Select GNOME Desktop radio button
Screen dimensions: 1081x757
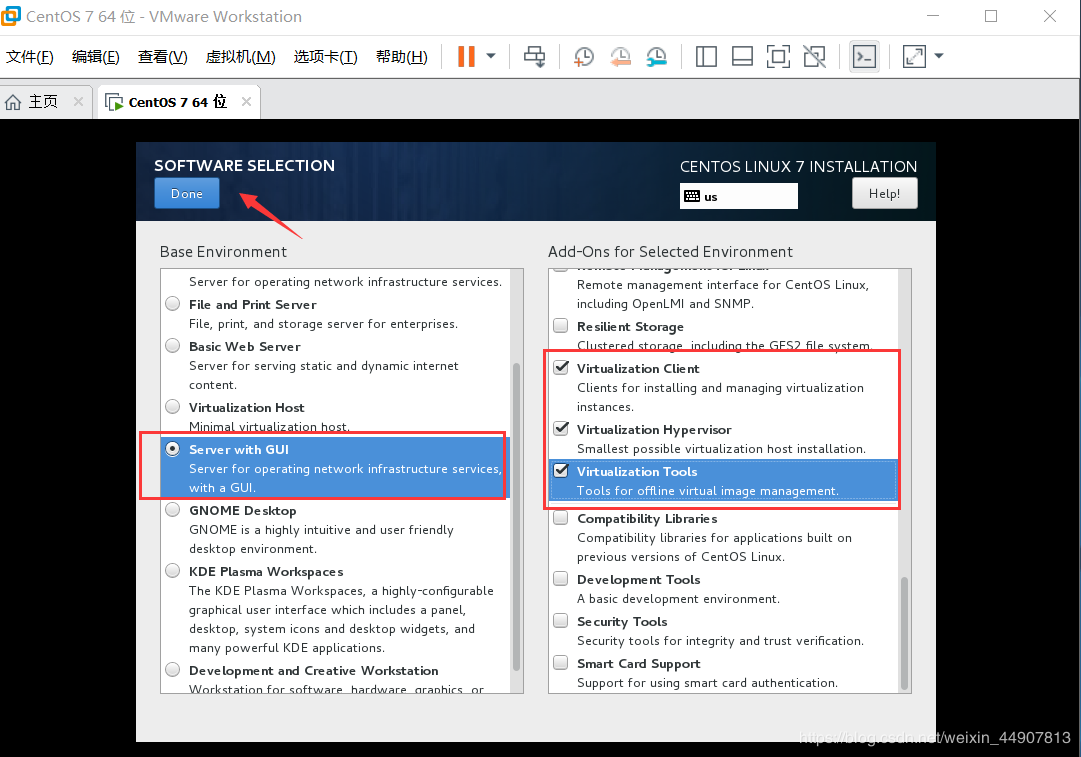click(172, 510)
